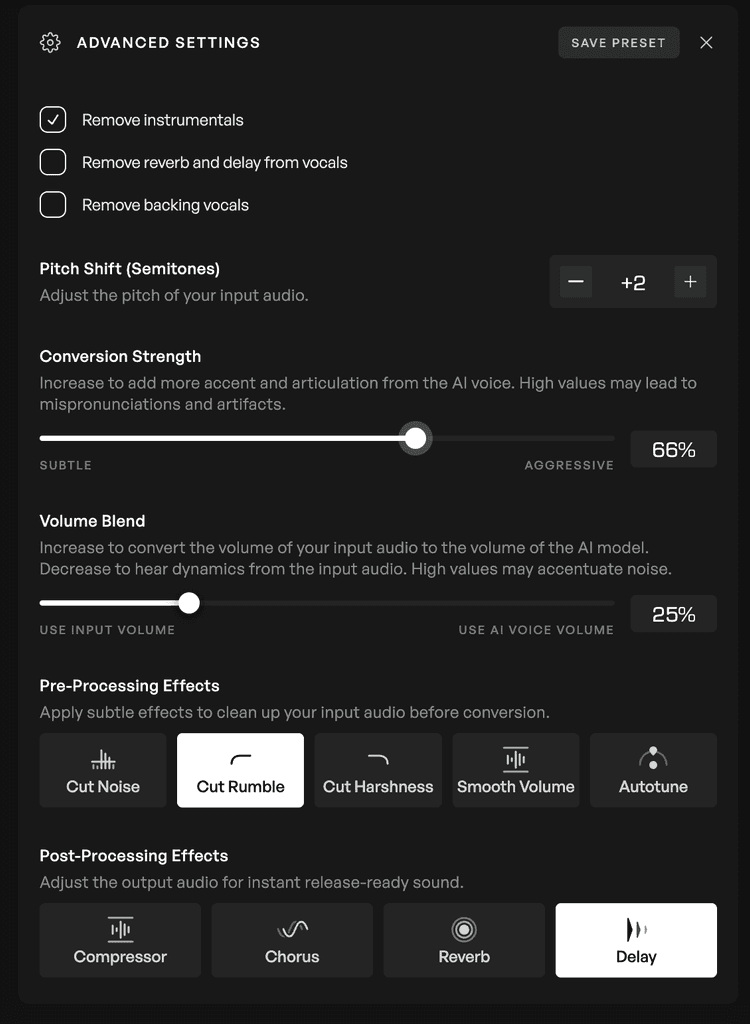
Task: Enable the Cut Harshness effect
Action: tap(378, 770)
